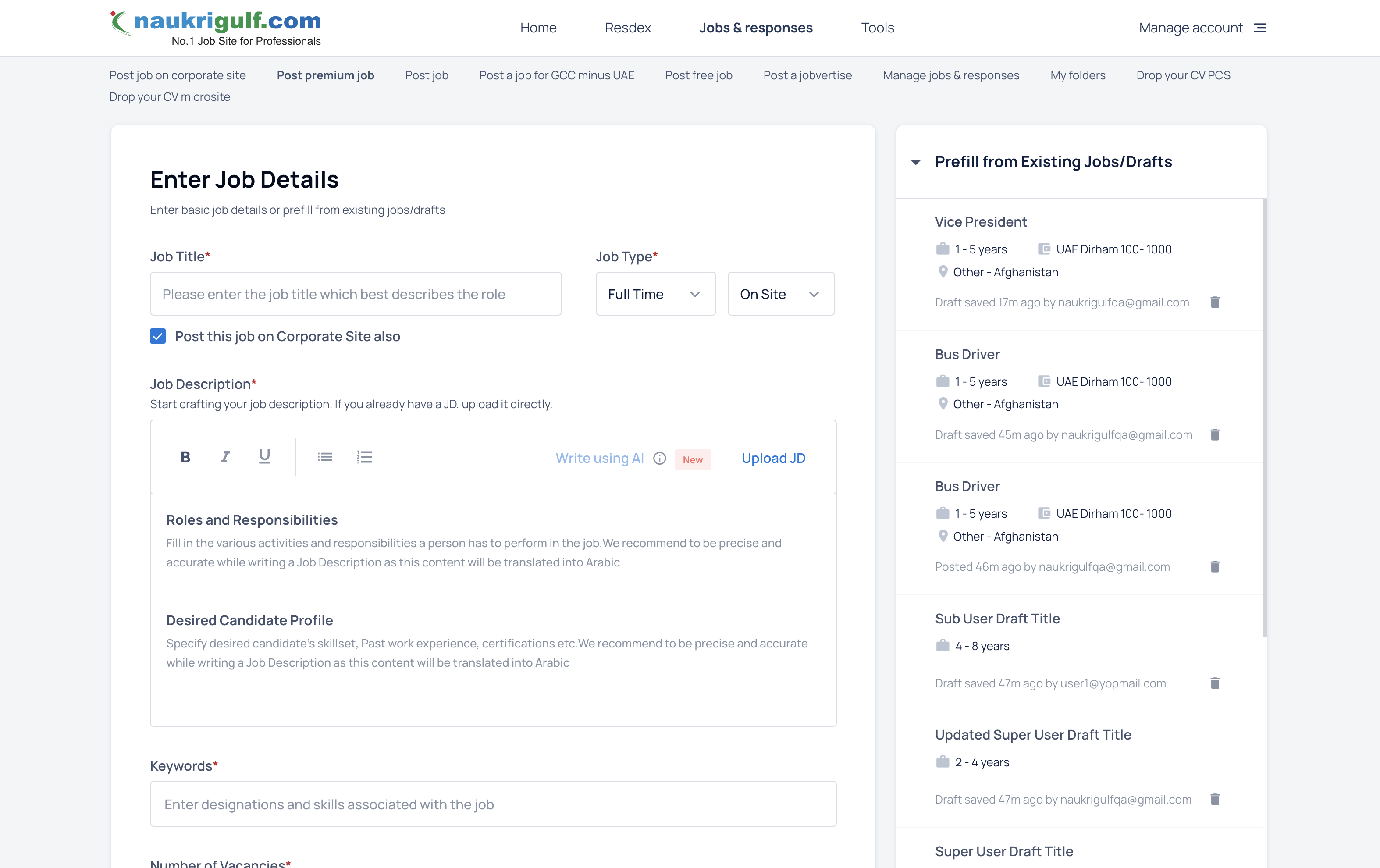Apply bold formatting in job description

point(185,457)
